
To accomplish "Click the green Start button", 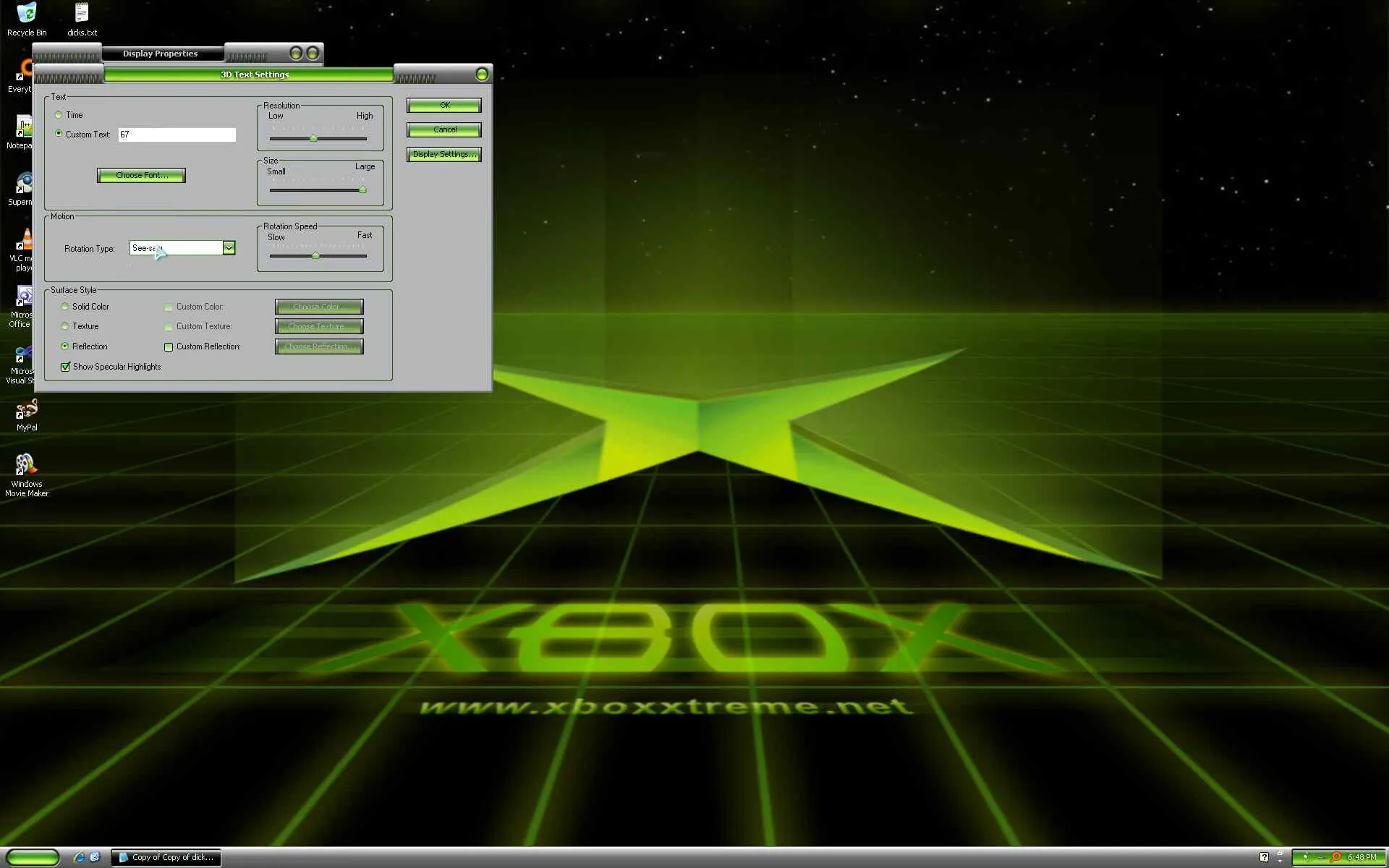I will (x=33, y=858).
